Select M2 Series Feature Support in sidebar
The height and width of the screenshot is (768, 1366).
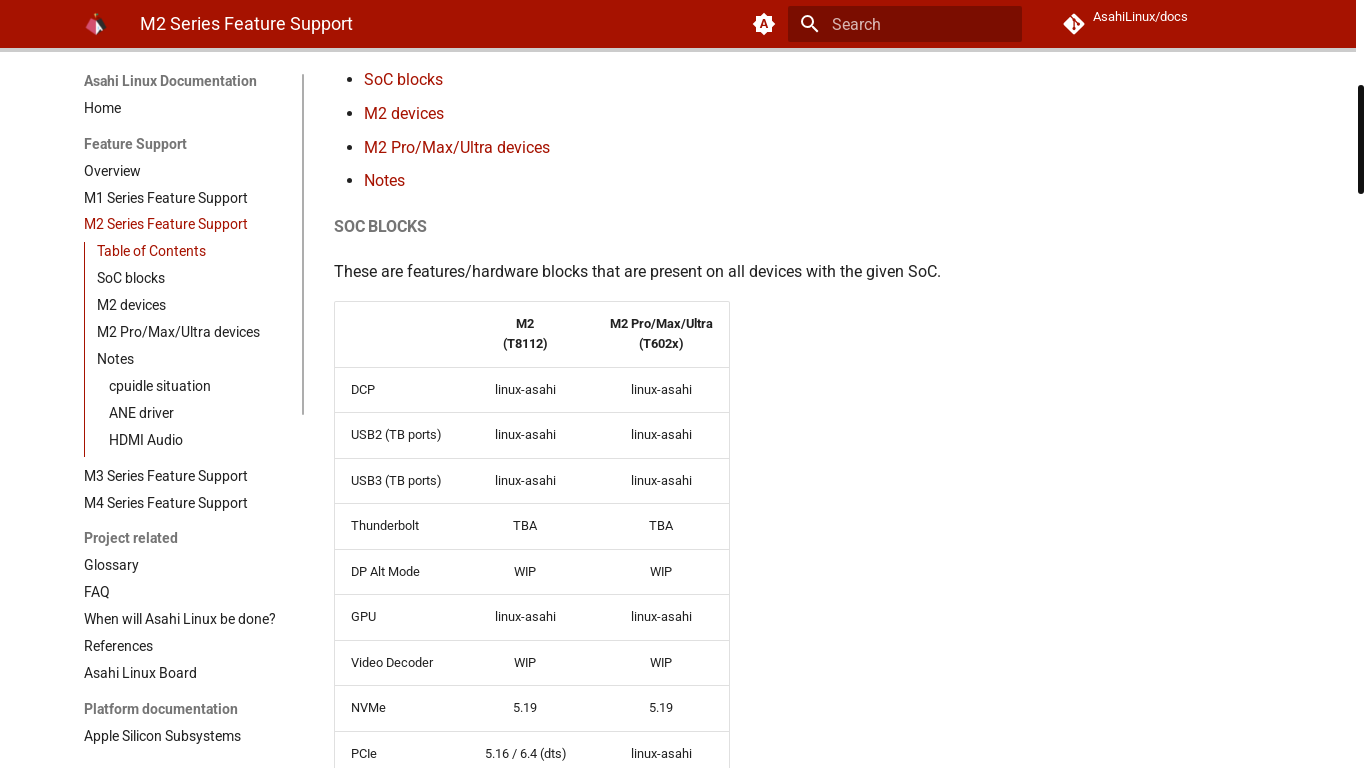166,224
